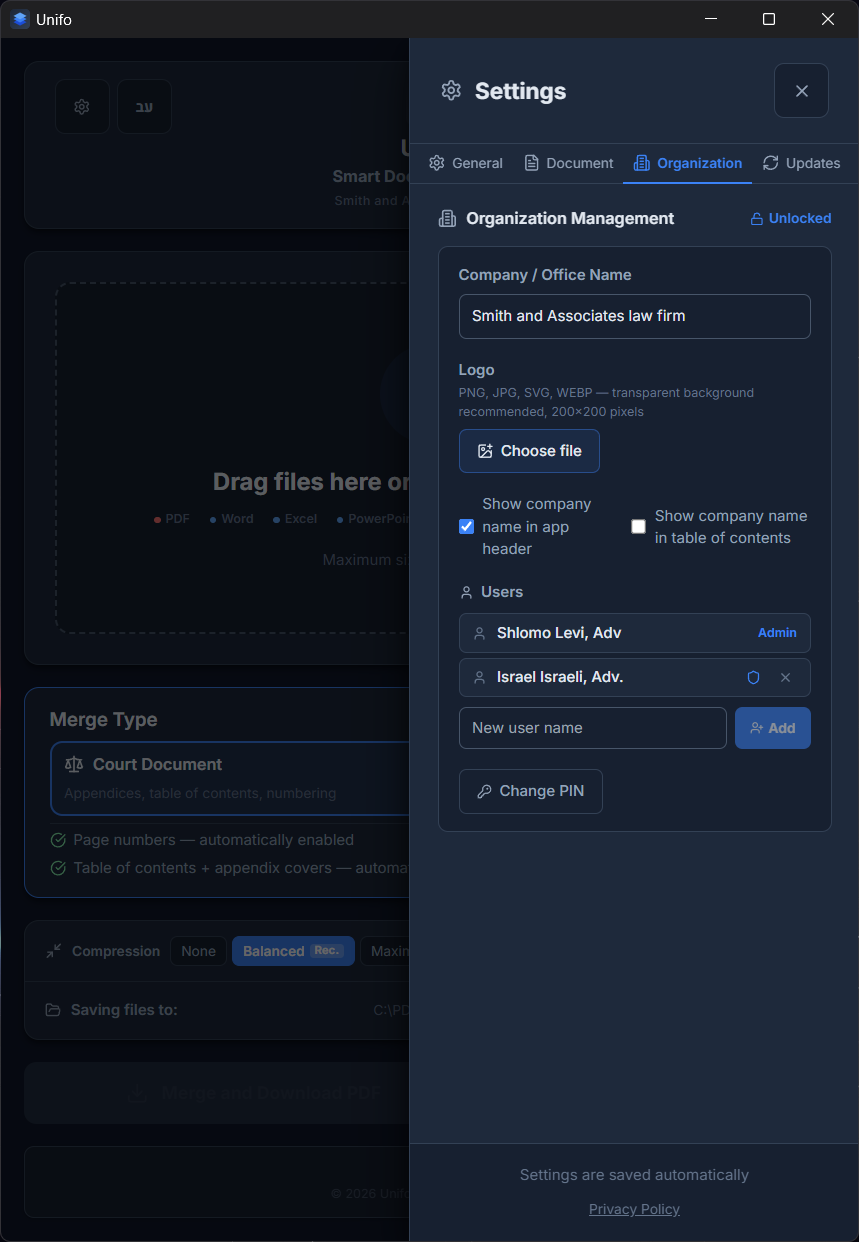Uncheck Show company name in app header
The width and height of the screenshot is (859, 1242).
tap(466, 526)
